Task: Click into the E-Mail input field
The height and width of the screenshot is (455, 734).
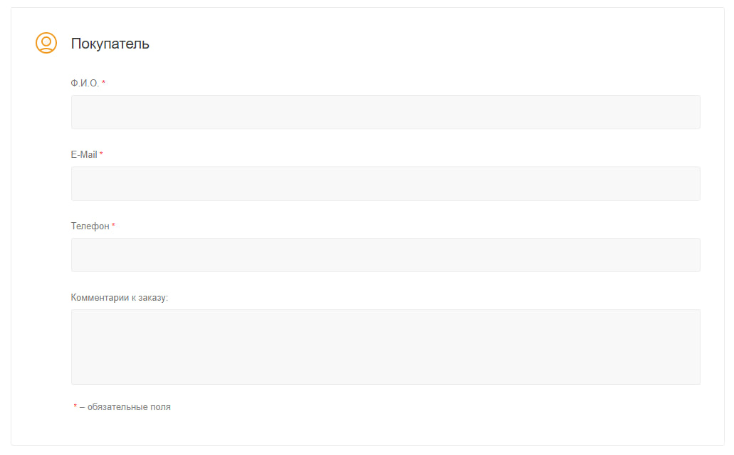Action: coord(385,184)
